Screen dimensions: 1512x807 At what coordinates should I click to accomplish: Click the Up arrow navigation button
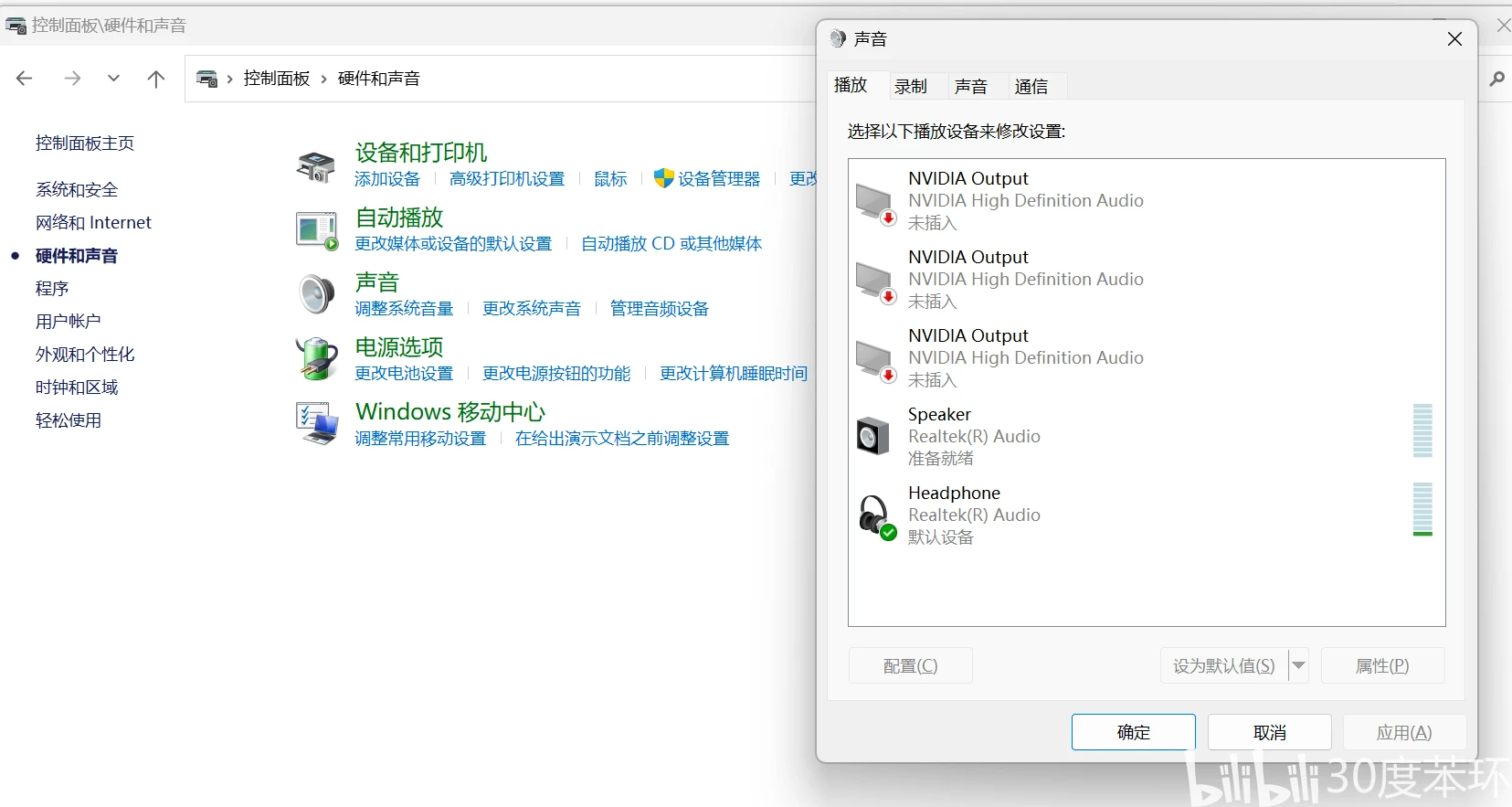tap(156, 79)
